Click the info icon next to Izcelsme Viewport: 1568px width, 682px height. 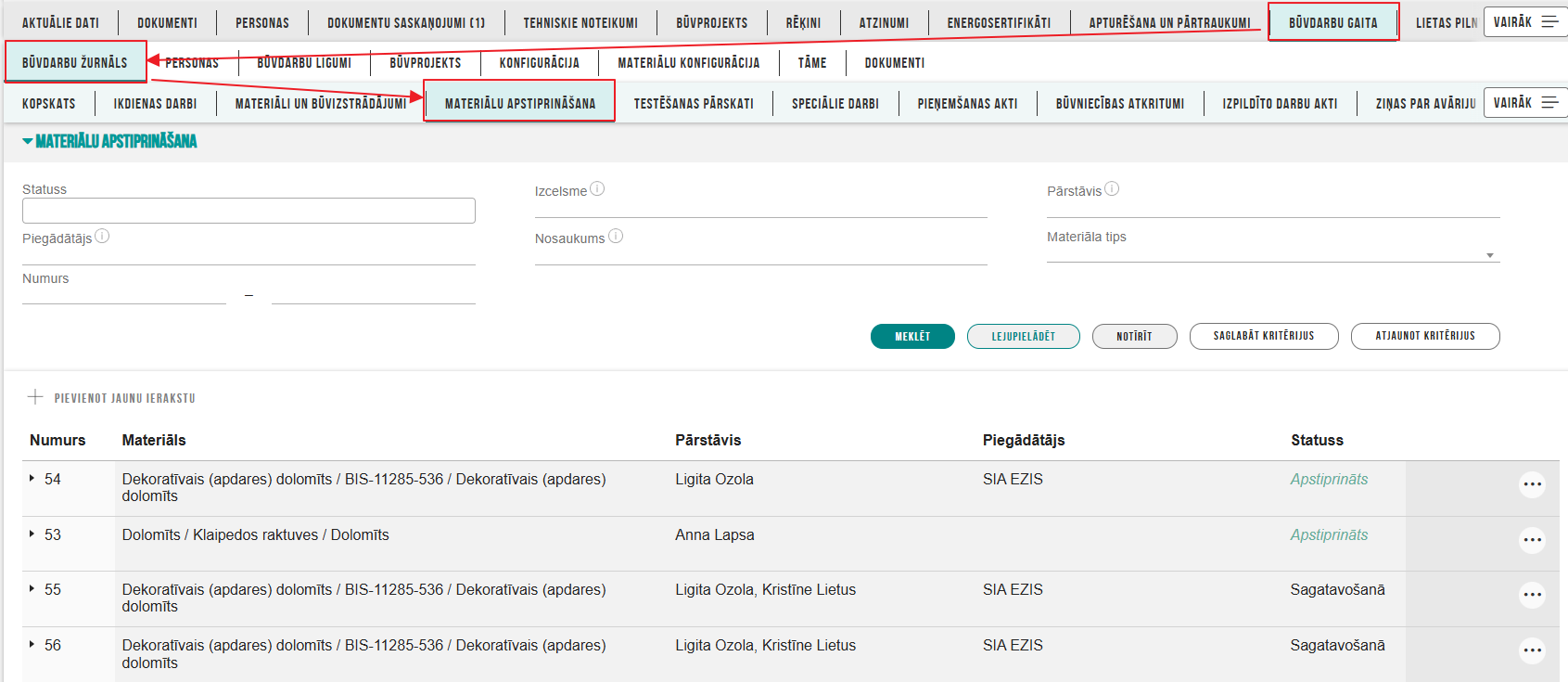pos(597,188)
